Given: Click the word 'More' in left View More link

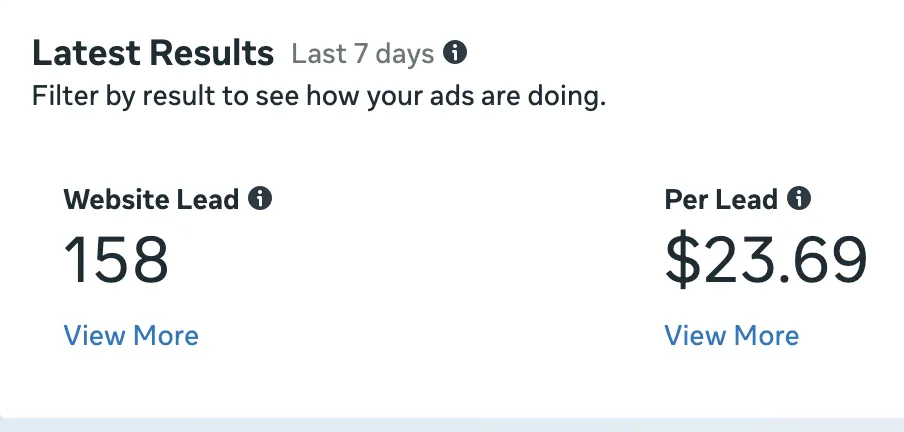Looking at the screenshot, I should [164, 335].
